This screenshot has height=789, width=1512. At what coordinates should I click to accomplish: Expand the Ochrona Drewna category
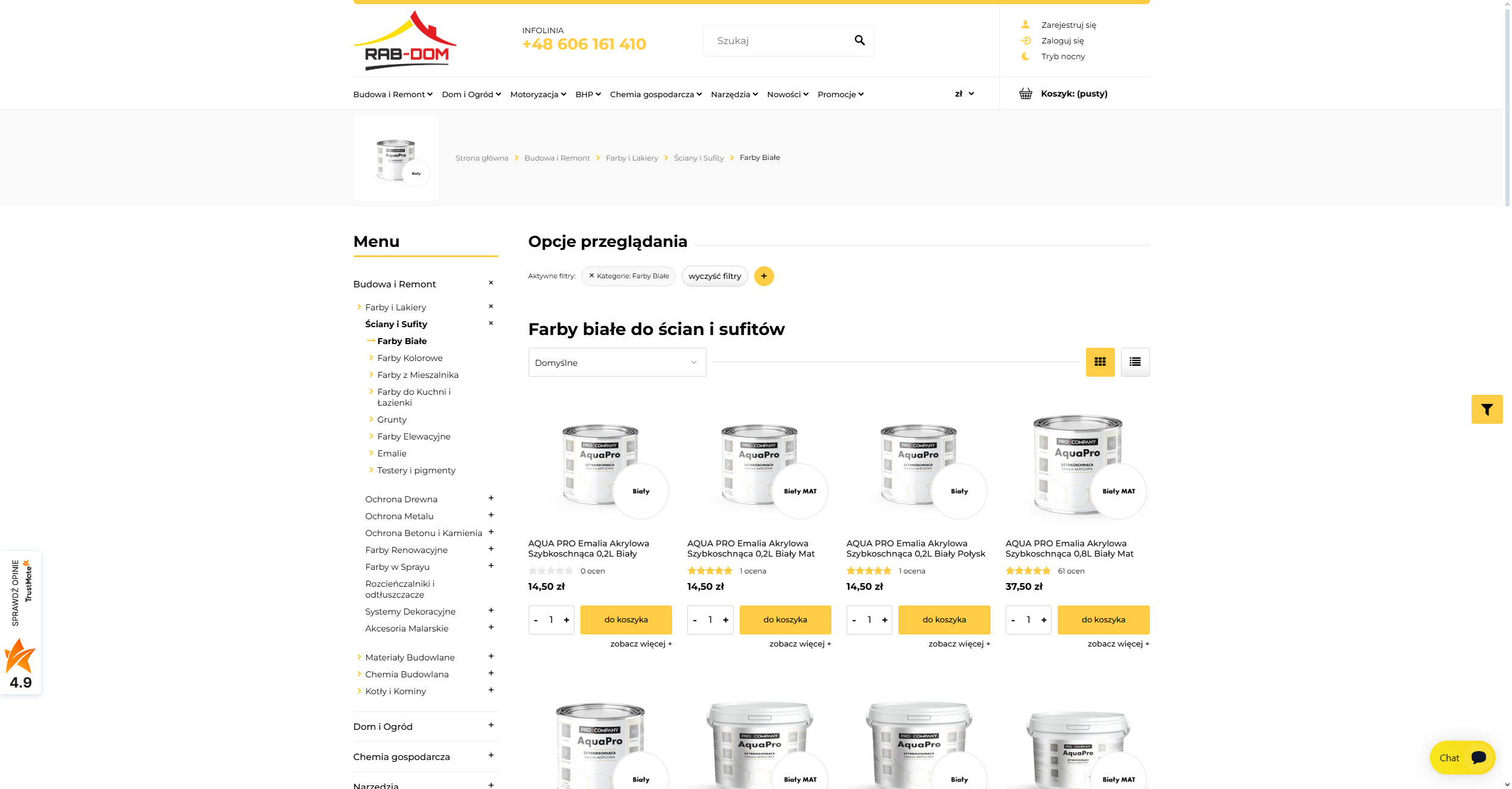491,498
